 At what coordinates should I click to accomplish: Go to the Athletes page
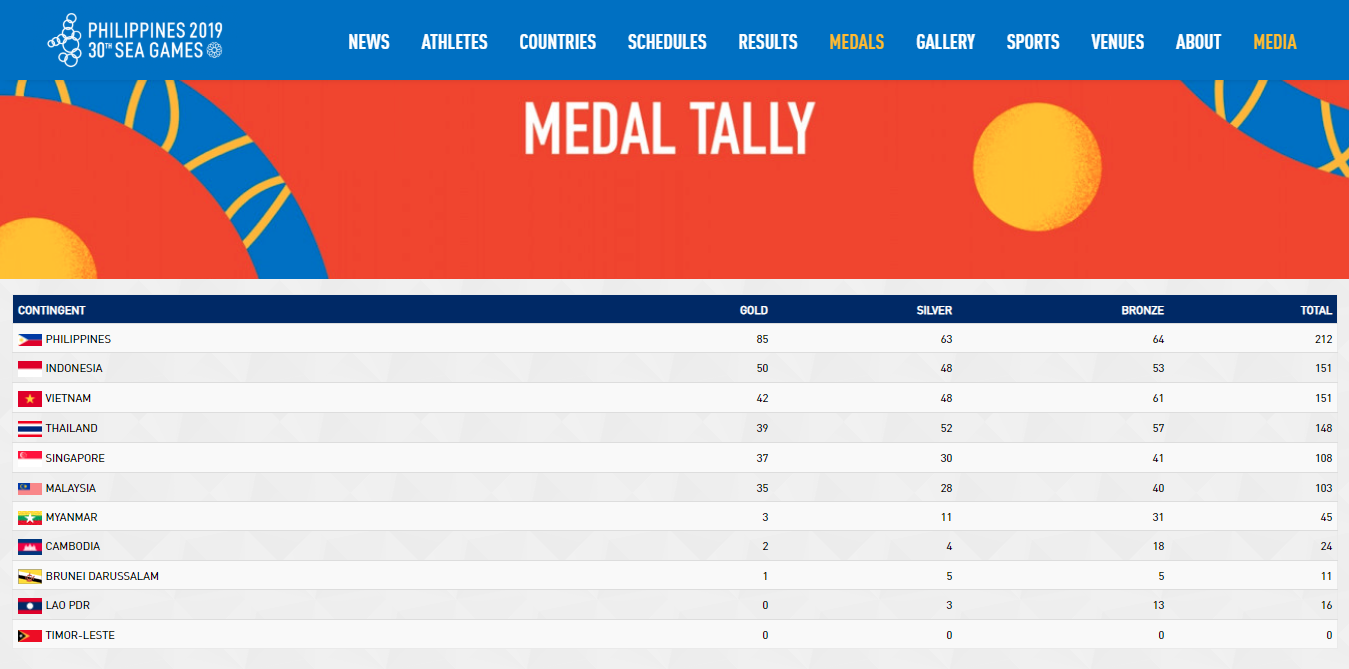click(454, 42)
